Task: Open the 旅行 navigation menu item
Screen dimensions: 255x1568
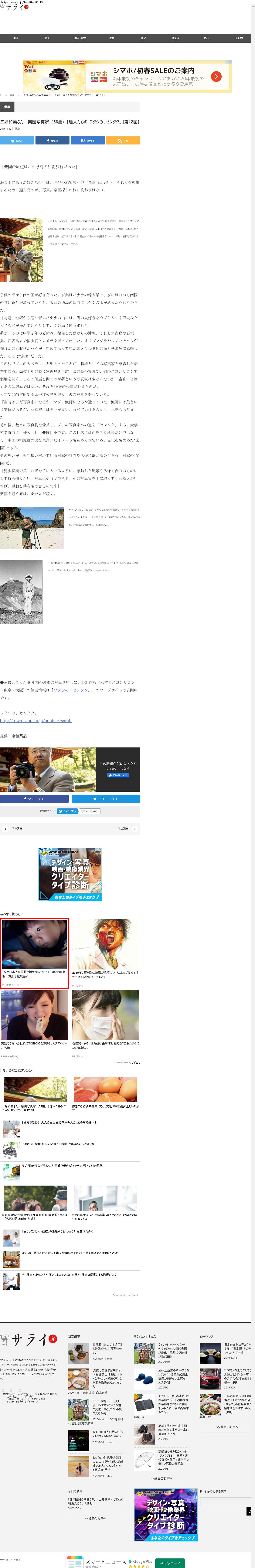Action: [x=47, y=38]
